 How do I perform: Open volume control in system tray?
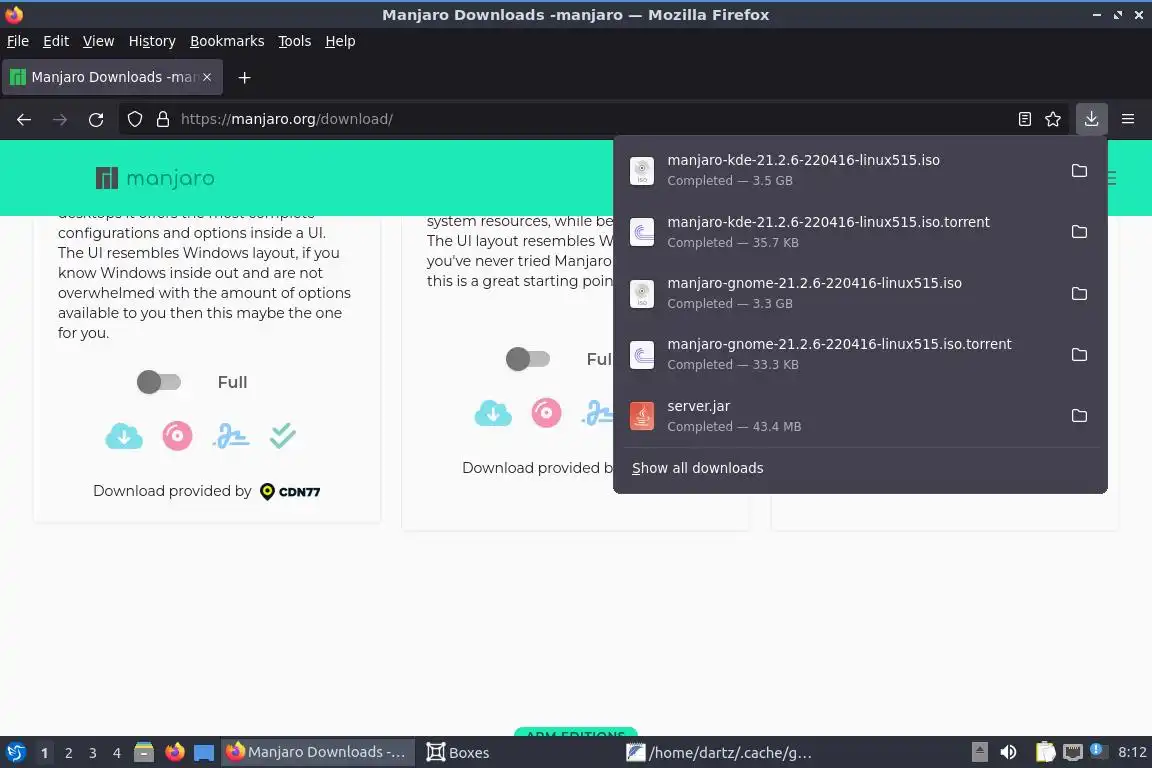pyautogui.click(x=1009, y=753)
